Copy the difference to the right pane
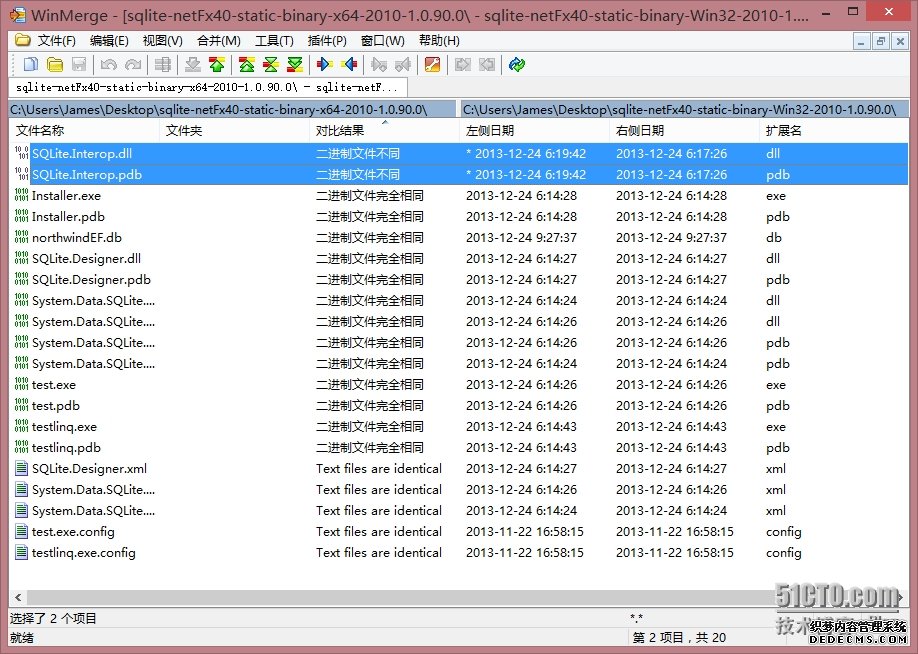This screenshot has width=918, height=654. coord(326,64)
